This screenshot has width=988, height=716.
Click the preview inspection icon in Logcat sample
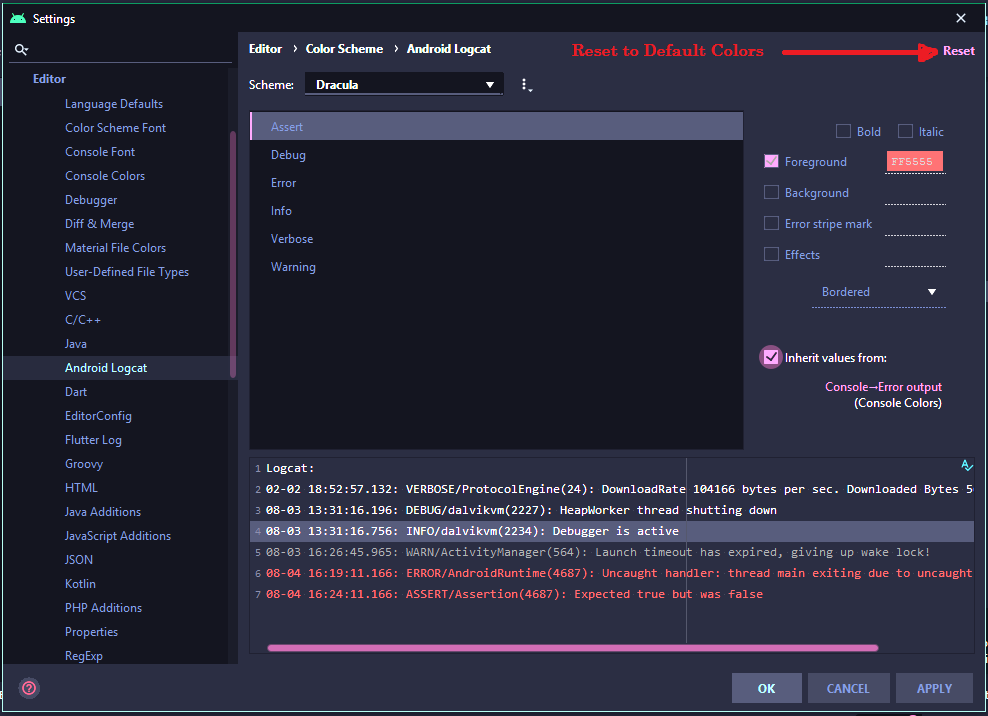pos(966,466)
